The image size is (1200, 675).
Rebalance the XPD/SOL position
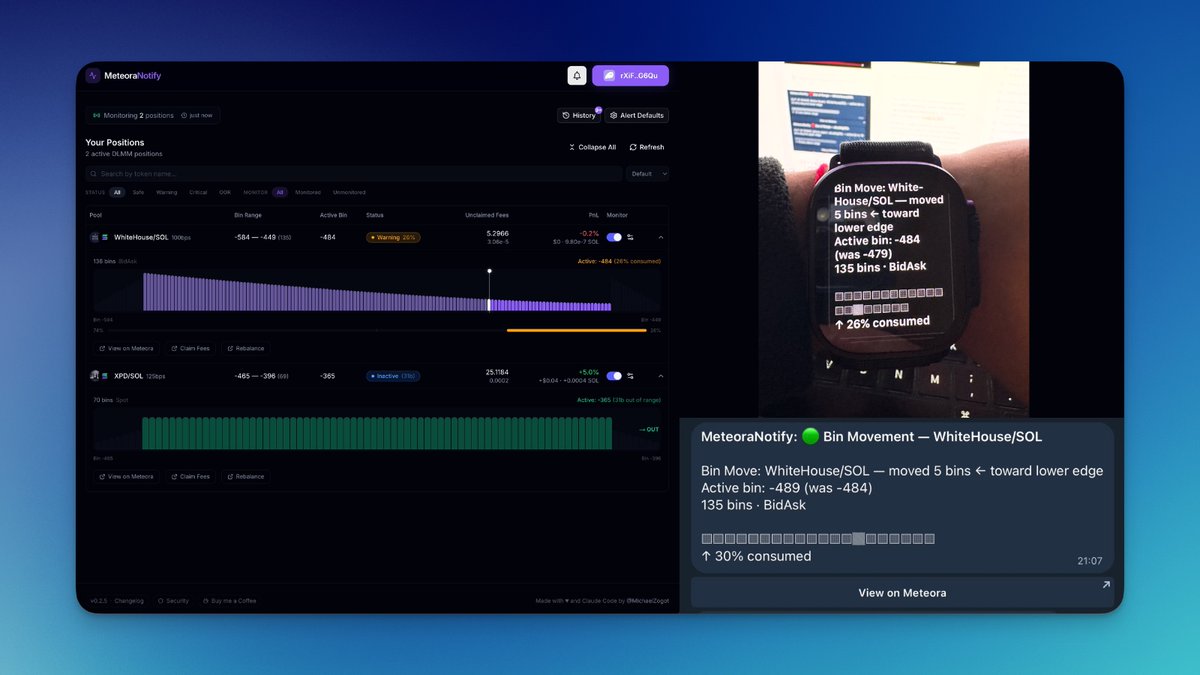pyautogui.click(x=246, y=476)
